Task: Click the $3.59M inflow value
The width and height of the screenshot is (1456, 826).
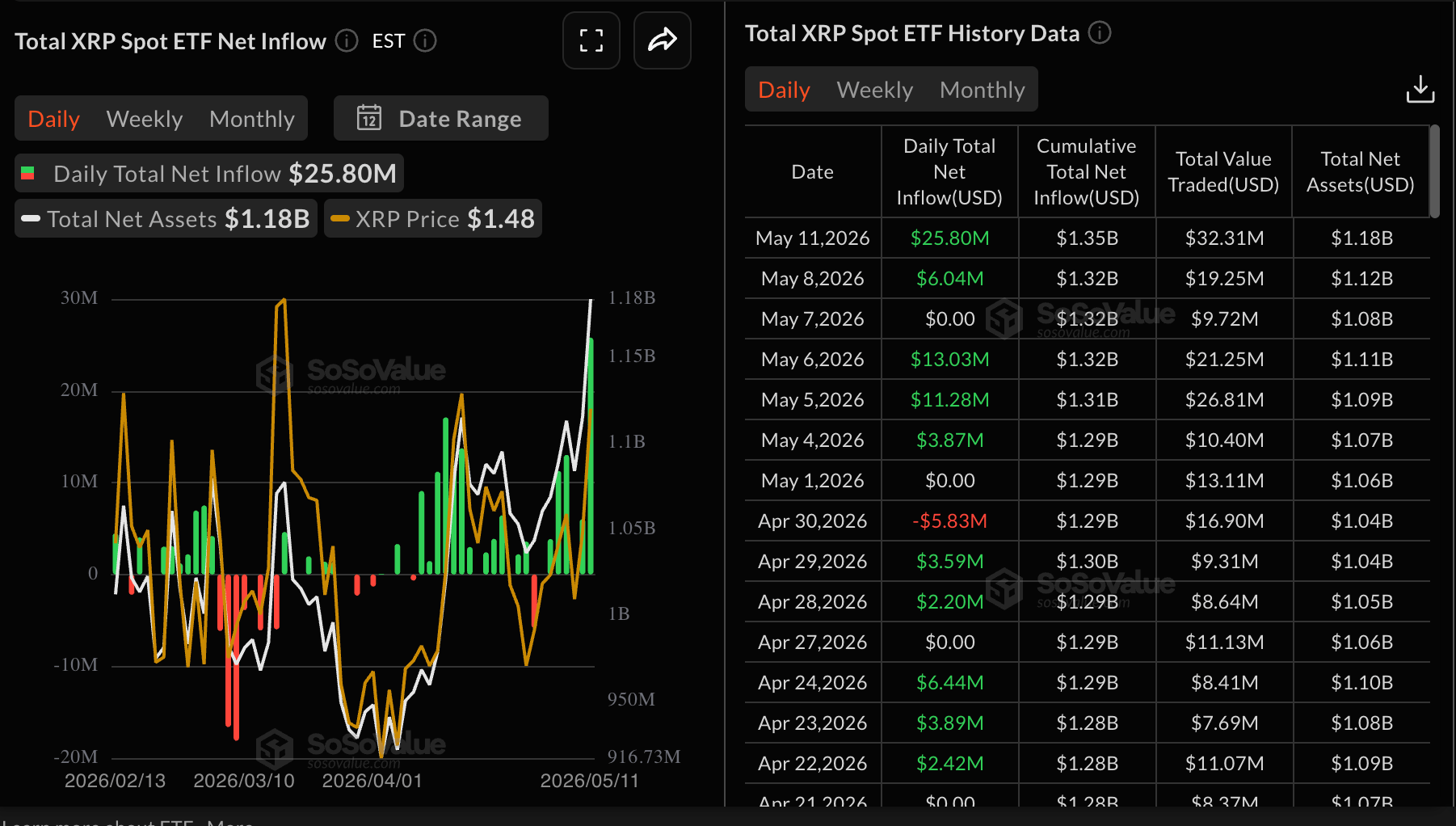Action: pyautogui.click(x=950, y=561)
